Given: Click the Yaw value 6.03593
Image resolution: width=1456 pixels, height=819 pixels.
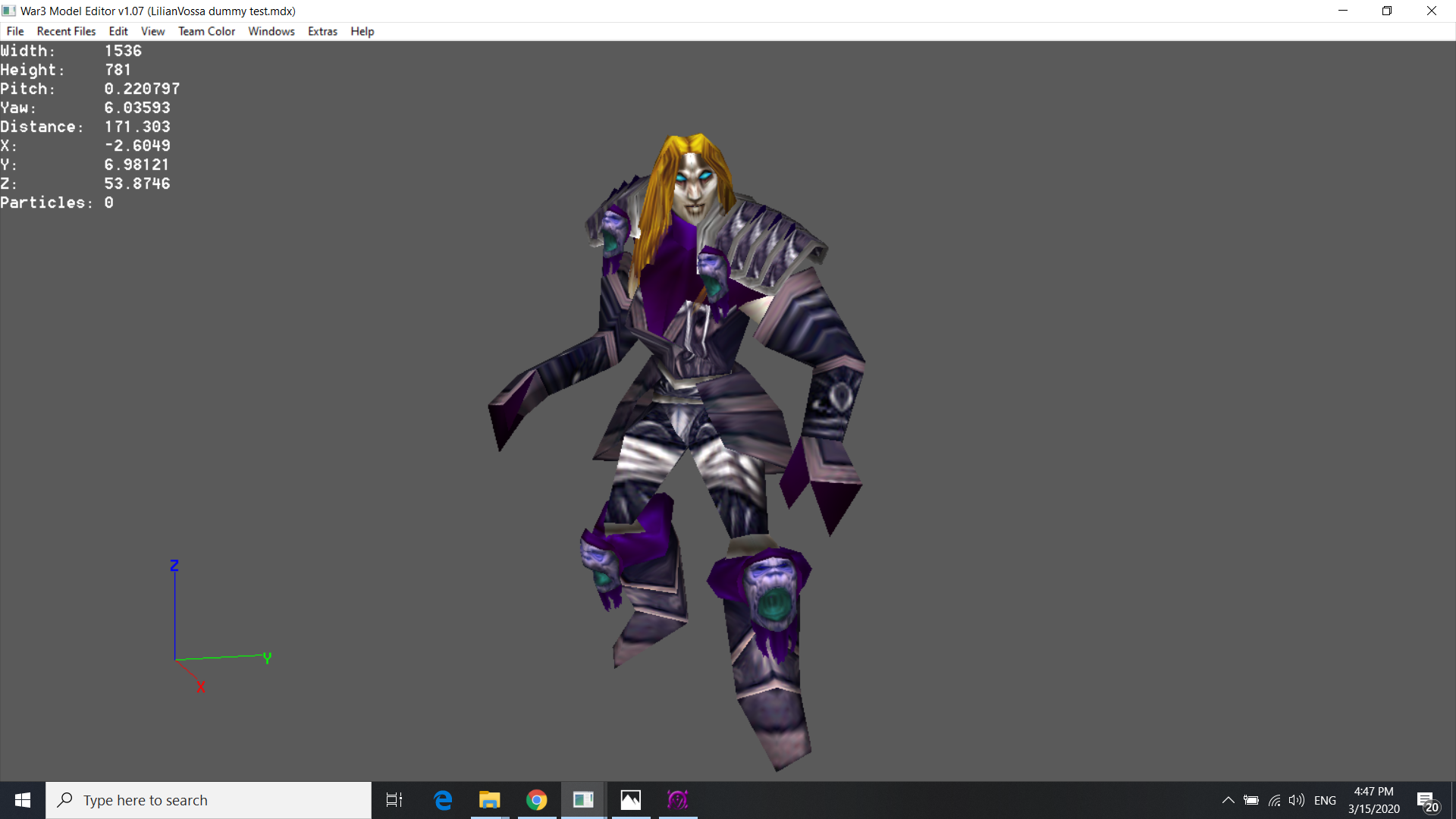Looking at the screenshot, I should tap(137, 108).
